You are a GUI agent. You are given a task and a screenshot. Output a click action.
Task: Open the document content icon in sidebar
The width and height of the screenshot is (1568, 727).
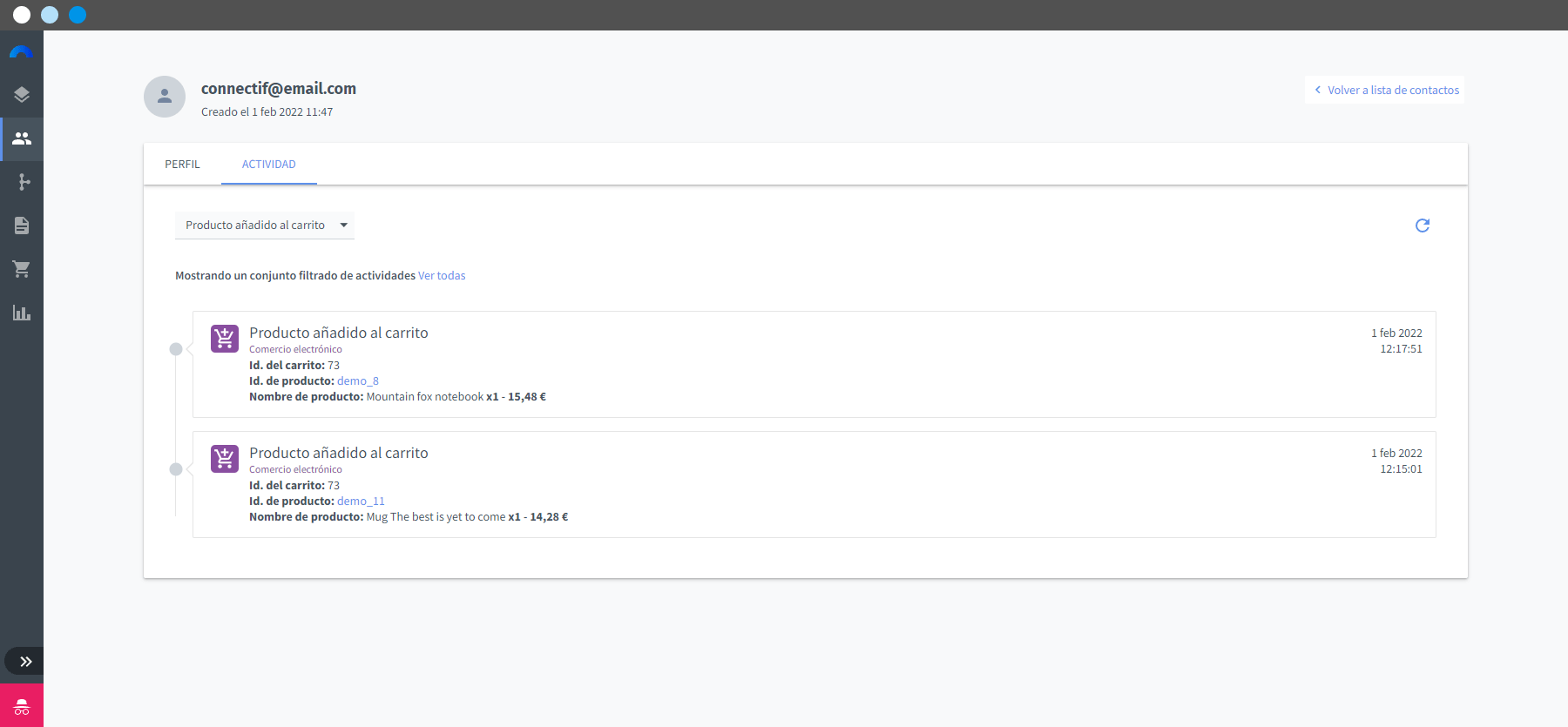pos(22,226)
